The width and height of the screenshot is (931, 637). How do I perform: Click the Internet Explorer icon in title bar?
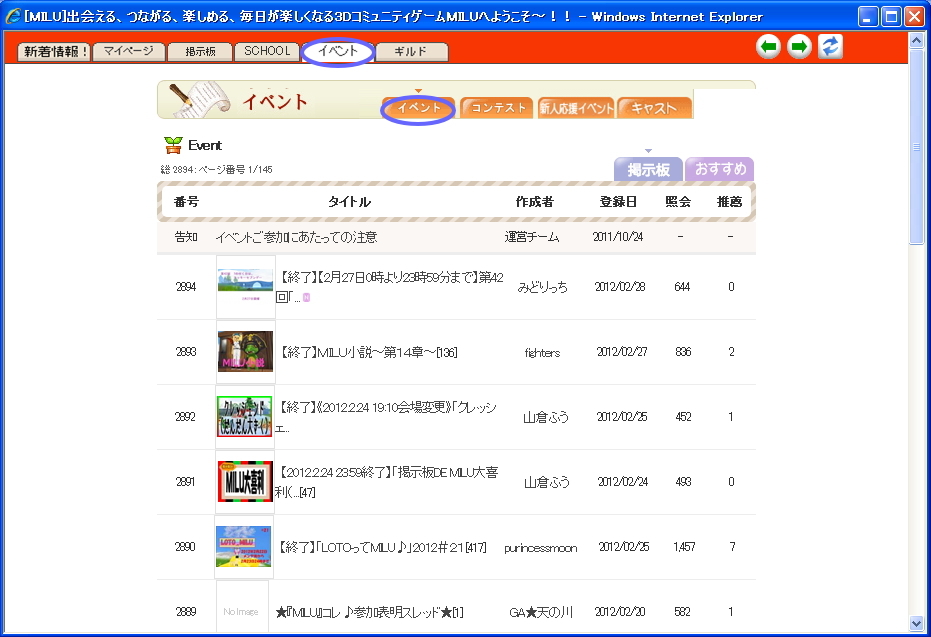pos(12,16)
